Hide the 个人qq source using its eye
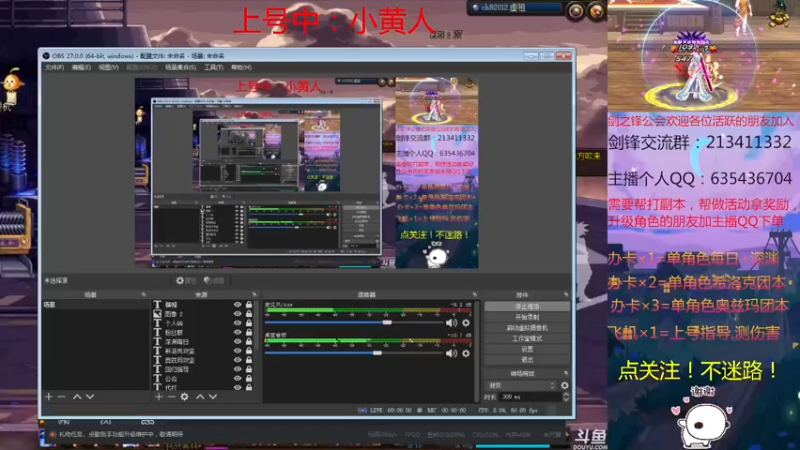Viewport: 800px width, 450px height. [237, 323]
